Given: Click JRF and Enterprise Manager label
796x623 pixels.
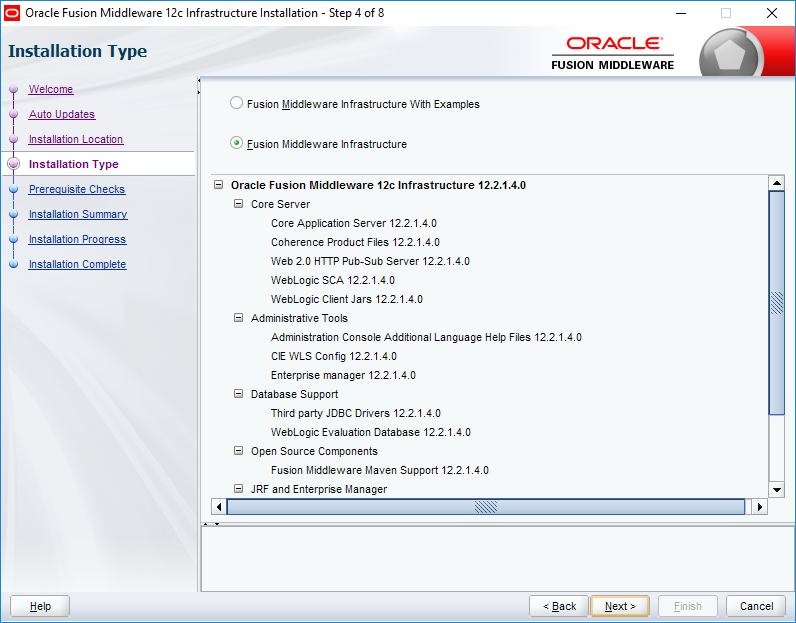Looking at the screenshot, I should (x=319, y=489).
